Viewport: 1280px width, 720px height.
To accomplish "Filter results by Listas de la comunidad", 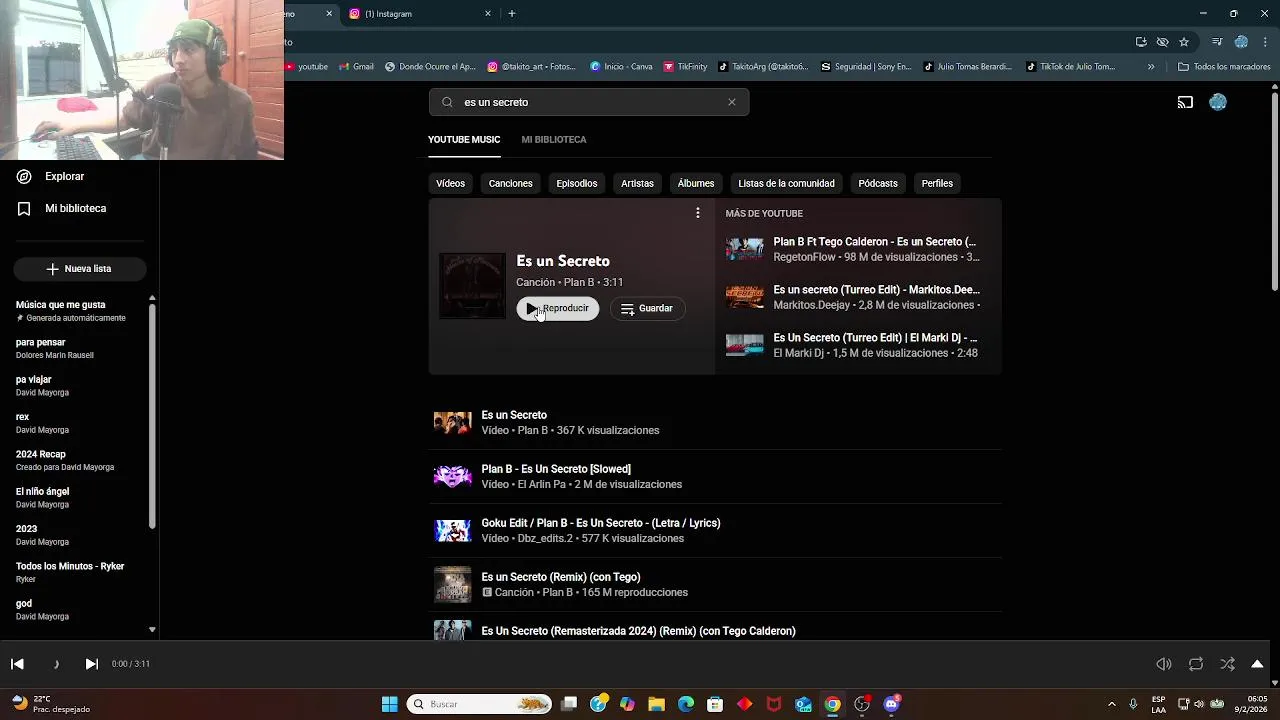I will 786,183.
